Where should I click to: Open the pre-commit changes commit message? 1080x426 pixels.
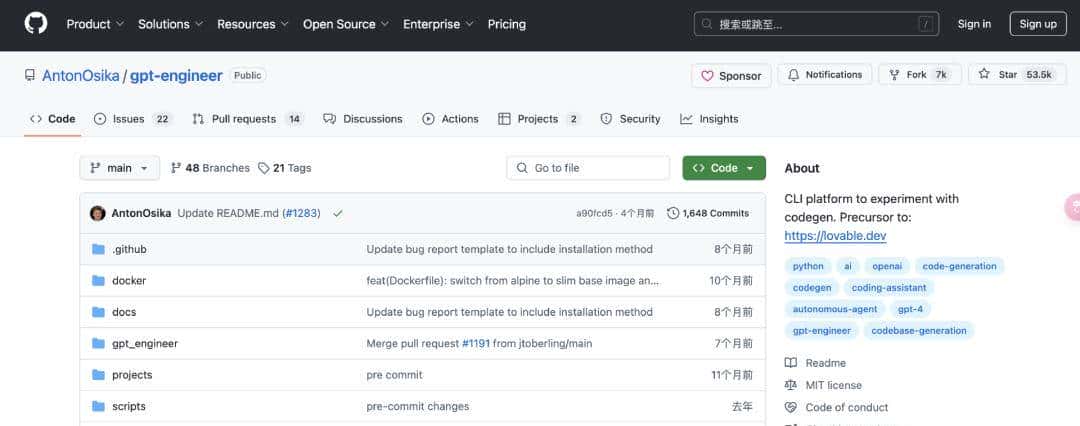click(x=418, y=407)
